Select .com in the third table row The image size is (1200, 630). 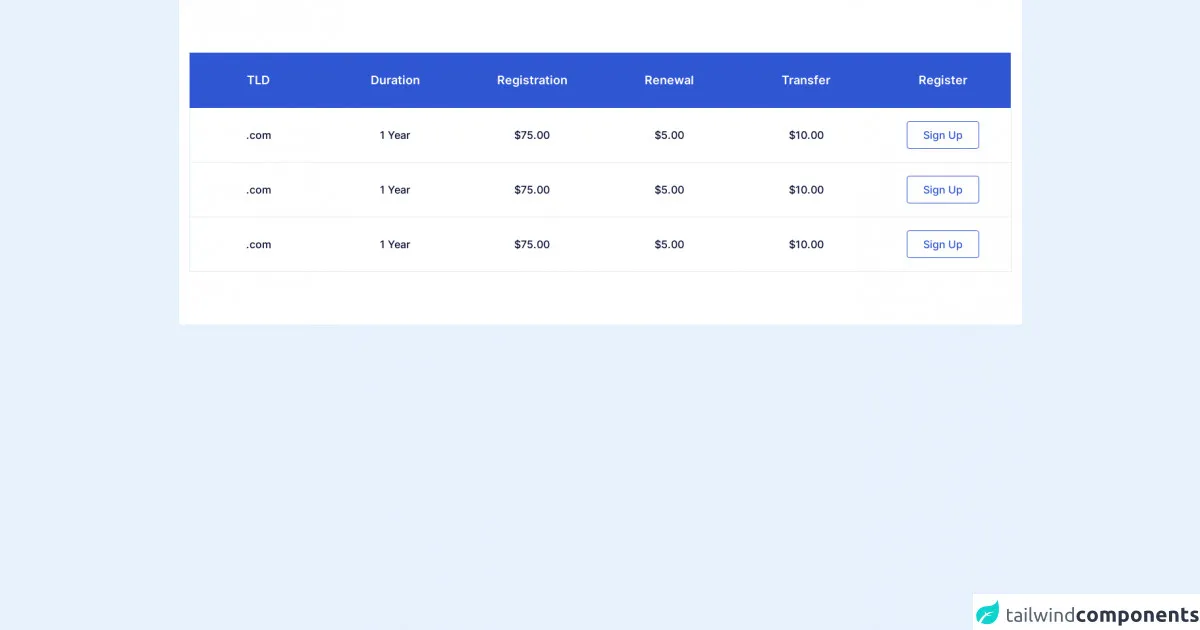258,244
